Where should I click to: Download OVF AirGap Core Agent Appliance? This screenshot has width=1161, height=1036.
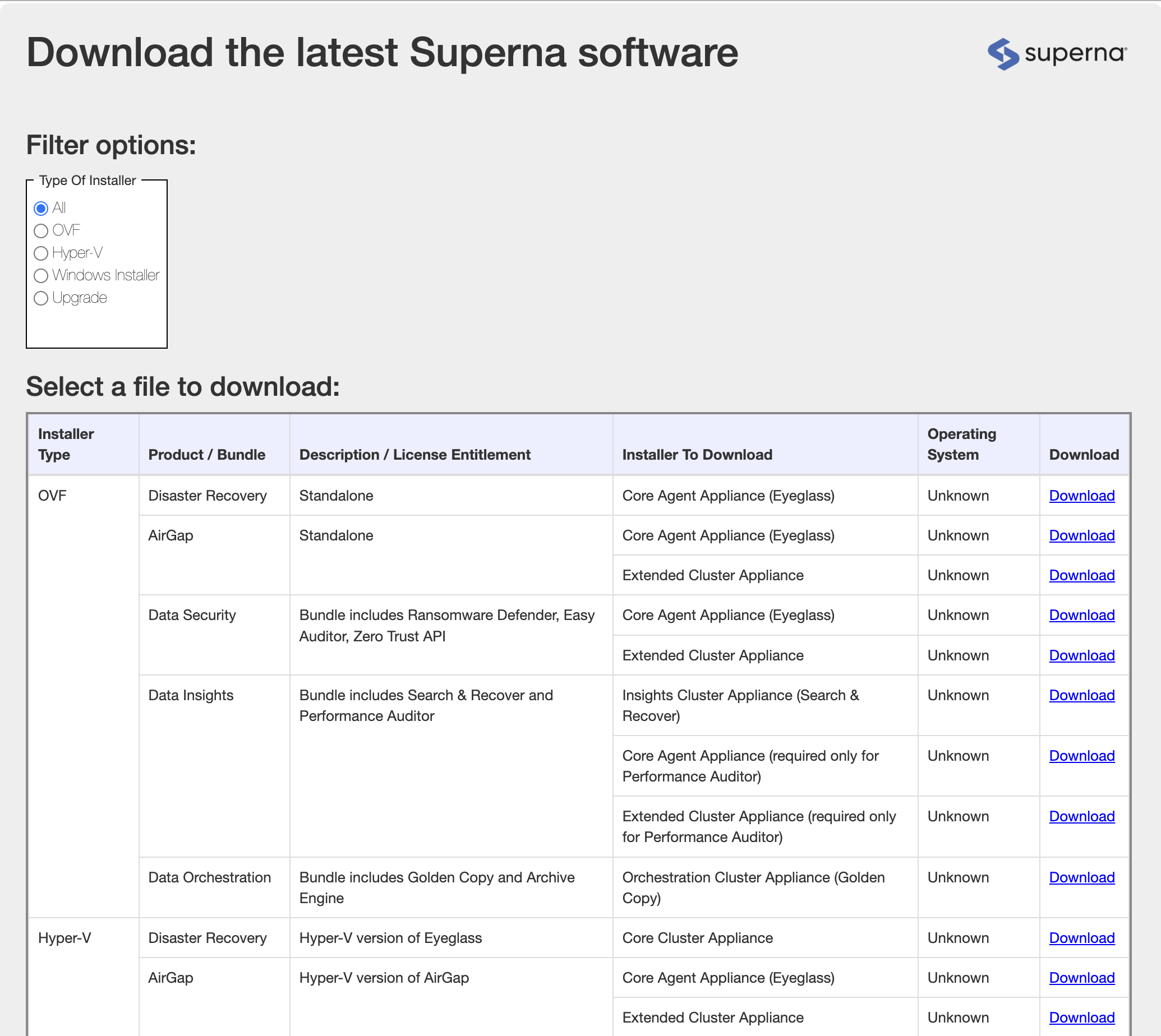1081,535
